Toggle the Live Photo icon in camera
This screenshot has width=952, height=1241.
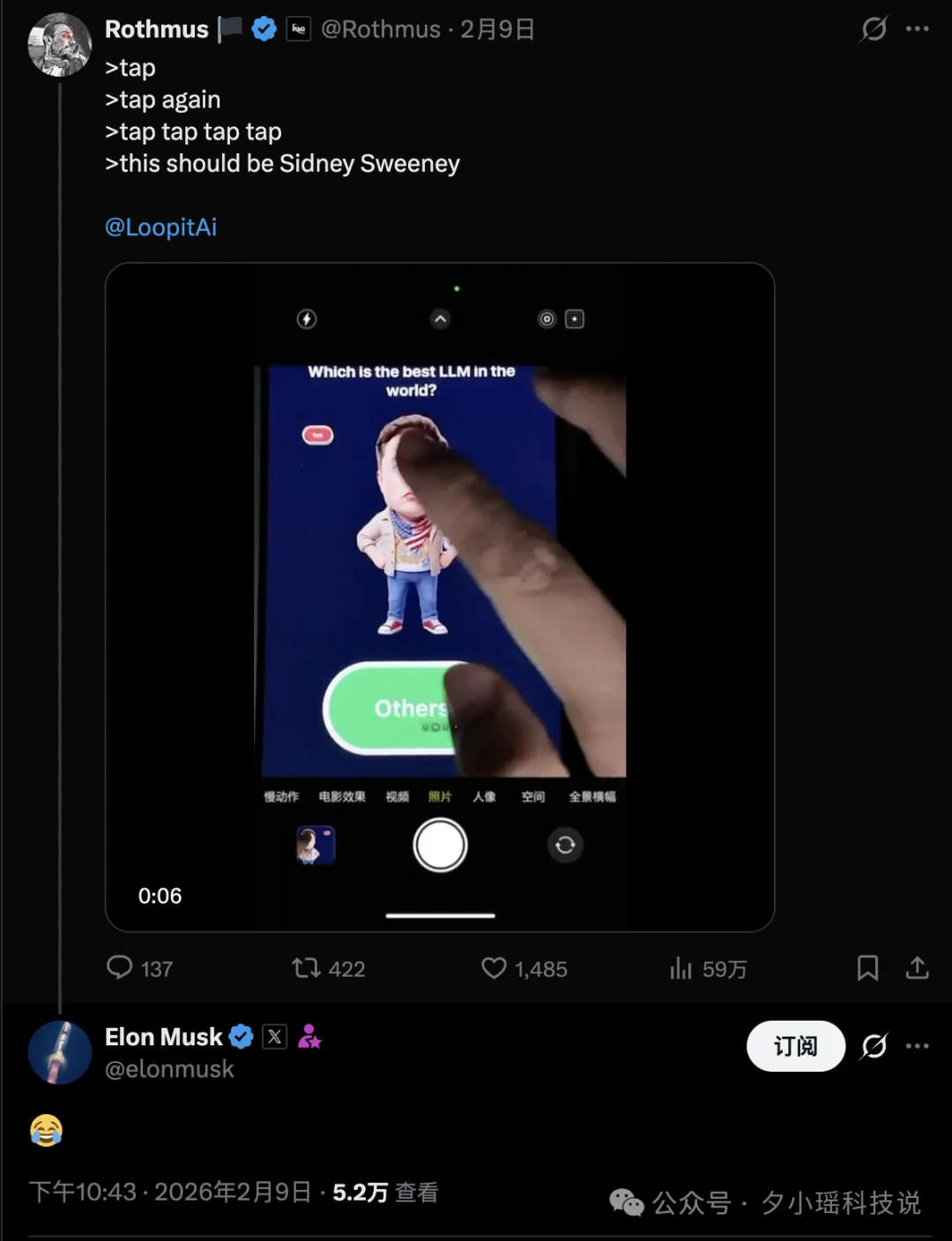point(547,319)
